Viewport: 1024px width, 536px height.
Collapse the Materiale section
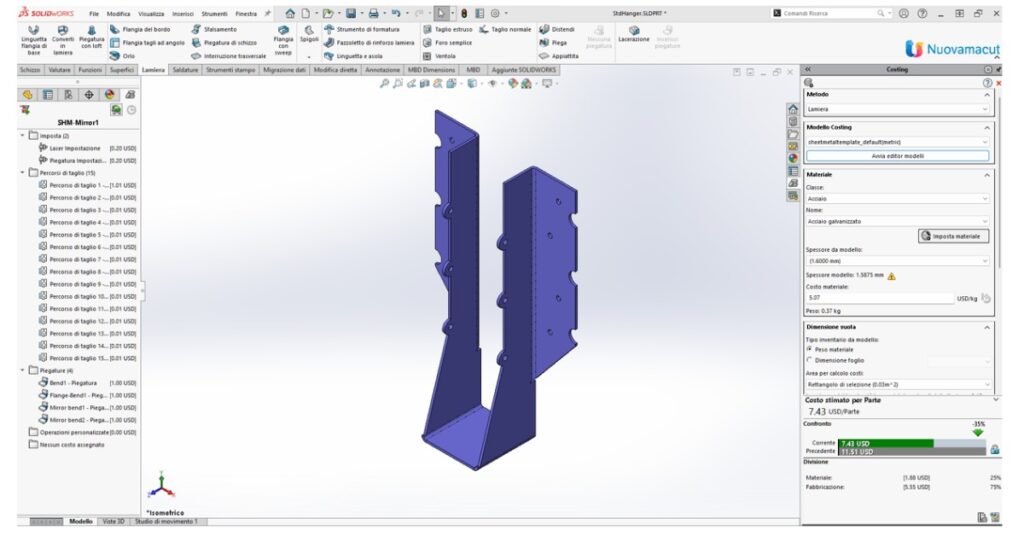point(986,175)
